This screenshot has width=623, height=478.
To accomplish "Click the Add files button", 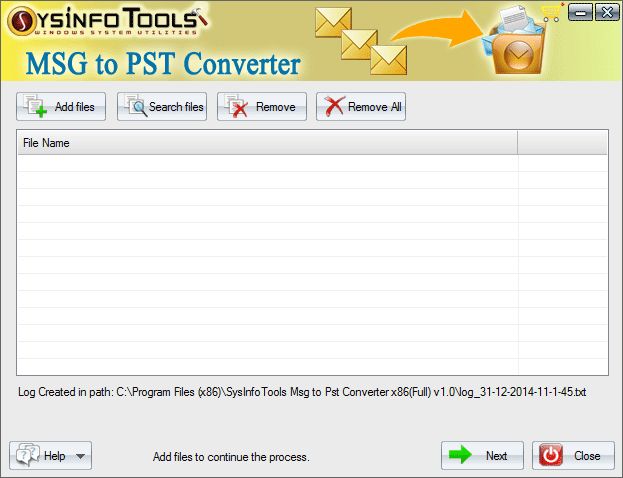I will 61,106.
